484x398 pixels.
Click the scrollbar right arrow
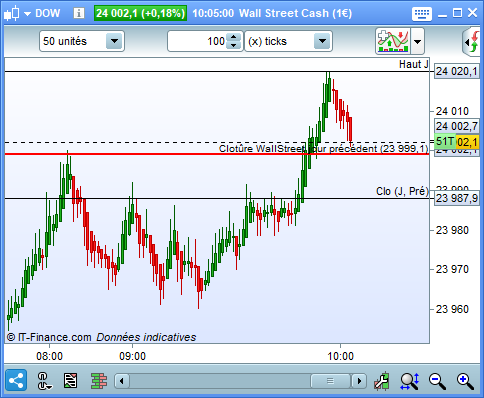click(359, 381)
